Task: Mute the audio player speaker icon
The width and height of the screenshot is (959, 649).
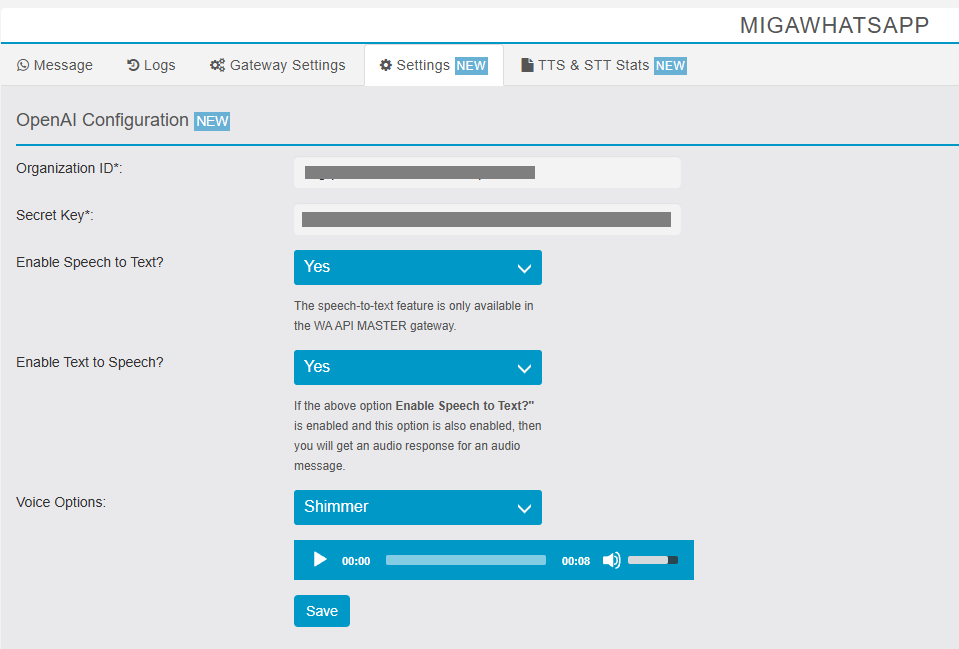Action: [611, 560]
